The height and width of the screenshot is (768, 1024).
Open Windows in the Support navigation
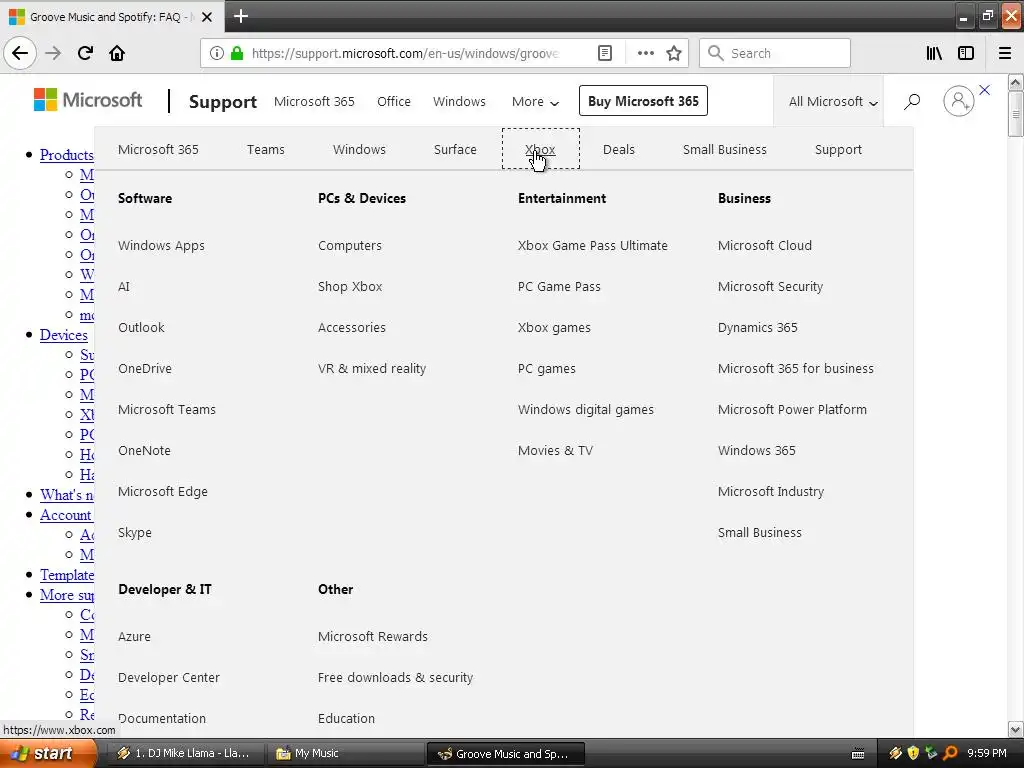[459, 101]
